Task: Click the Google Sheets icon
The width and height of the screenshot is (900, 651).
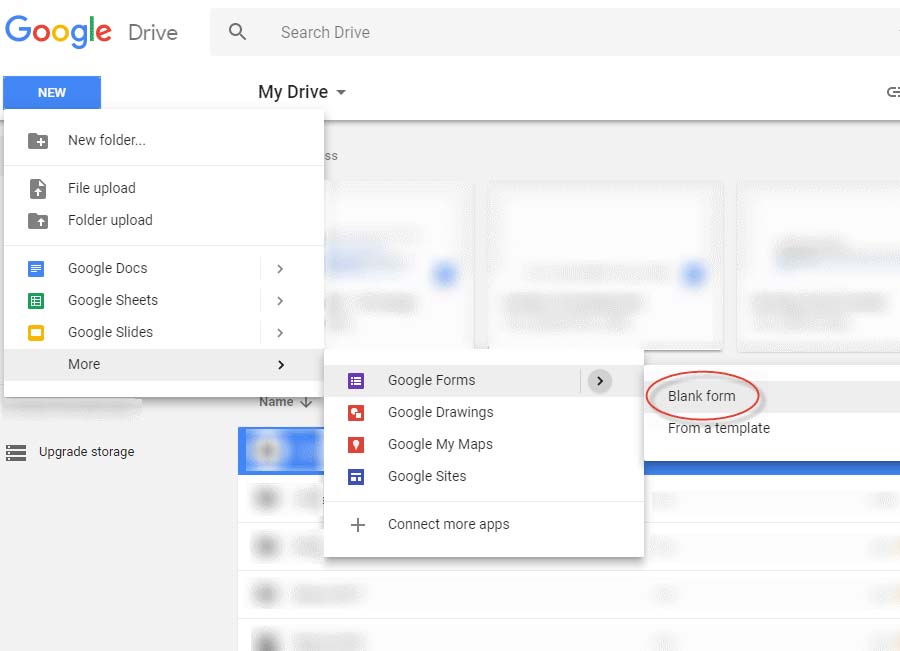Action: [36, 300]
